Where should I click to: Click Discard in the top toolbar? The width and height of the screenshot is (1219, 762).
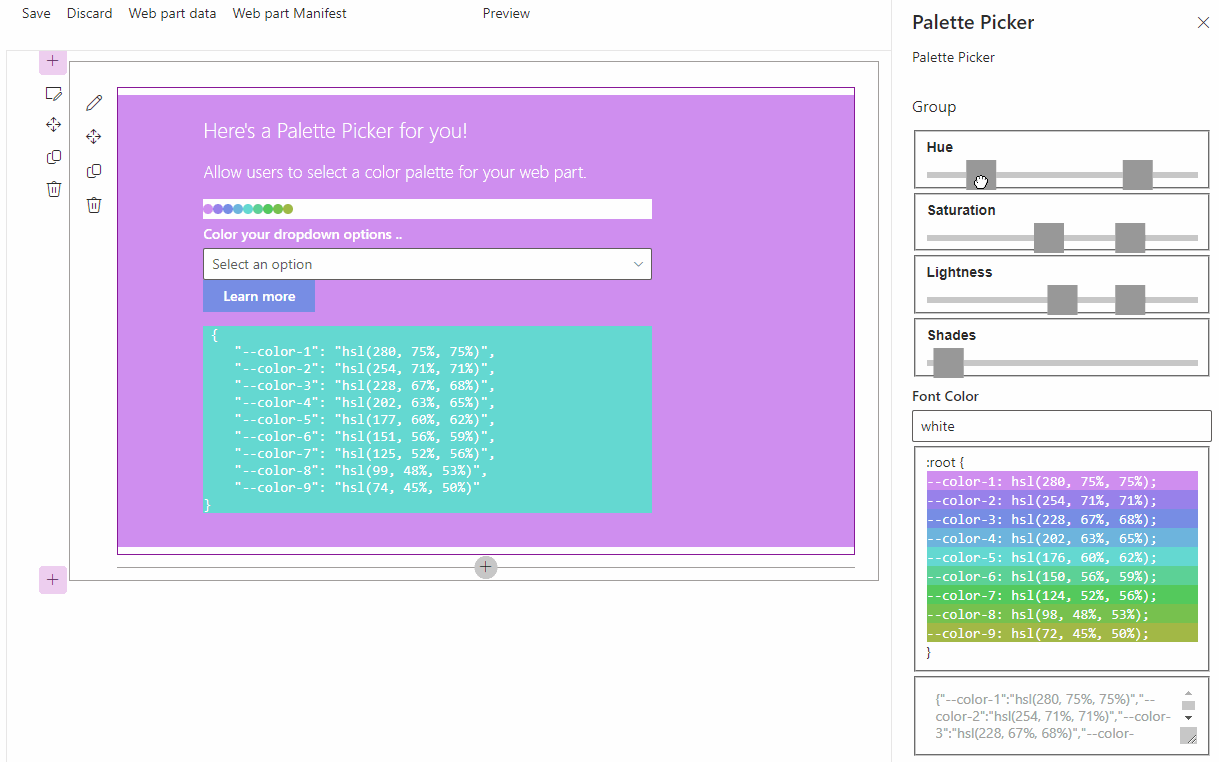tap(90, 13)
